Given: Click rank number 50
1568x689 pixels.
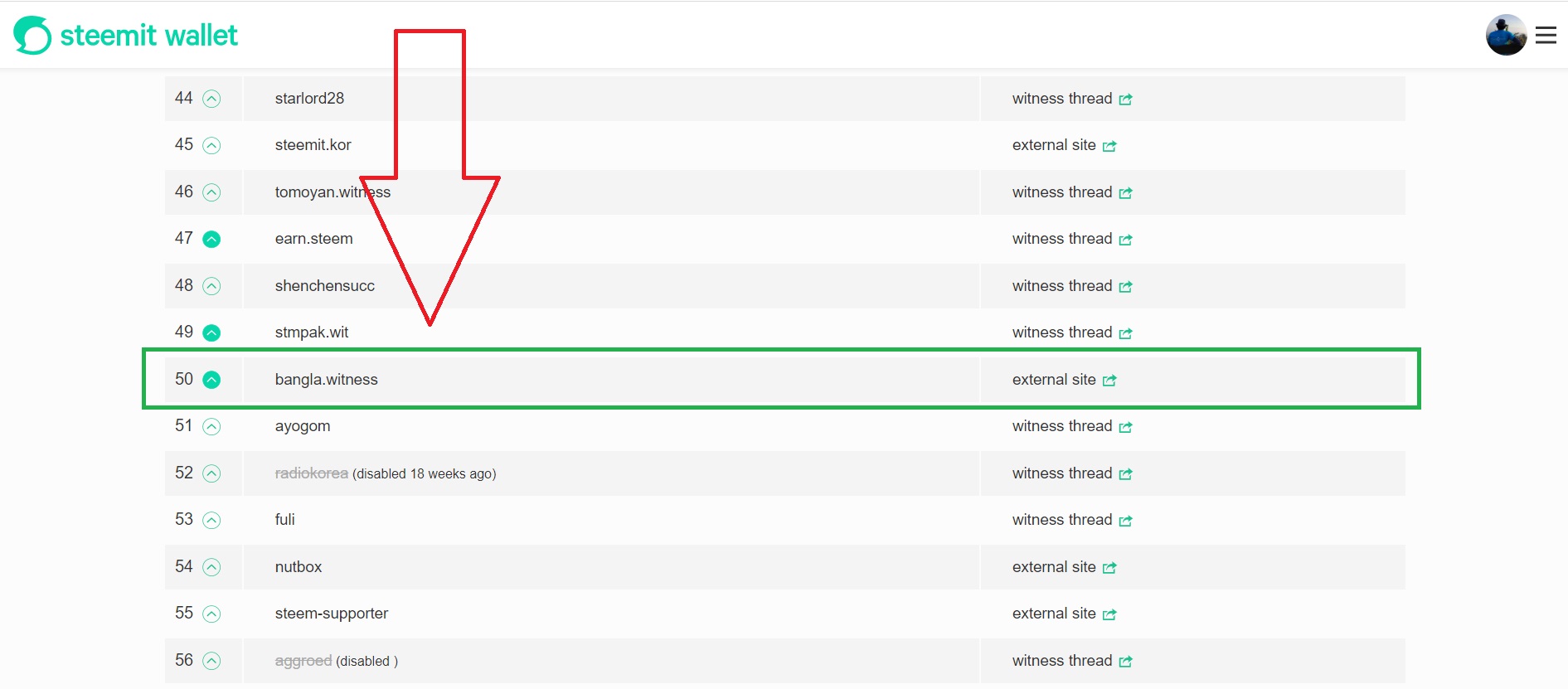Looking at the screenshot, I should tap(184, 380).
